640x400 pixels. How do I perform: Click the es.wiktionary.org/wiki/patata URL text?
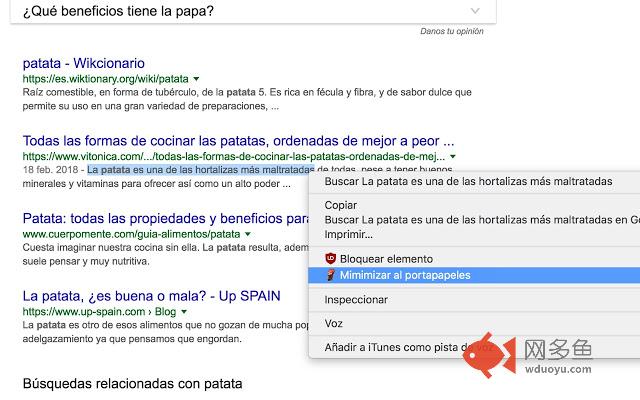(105, 78)
